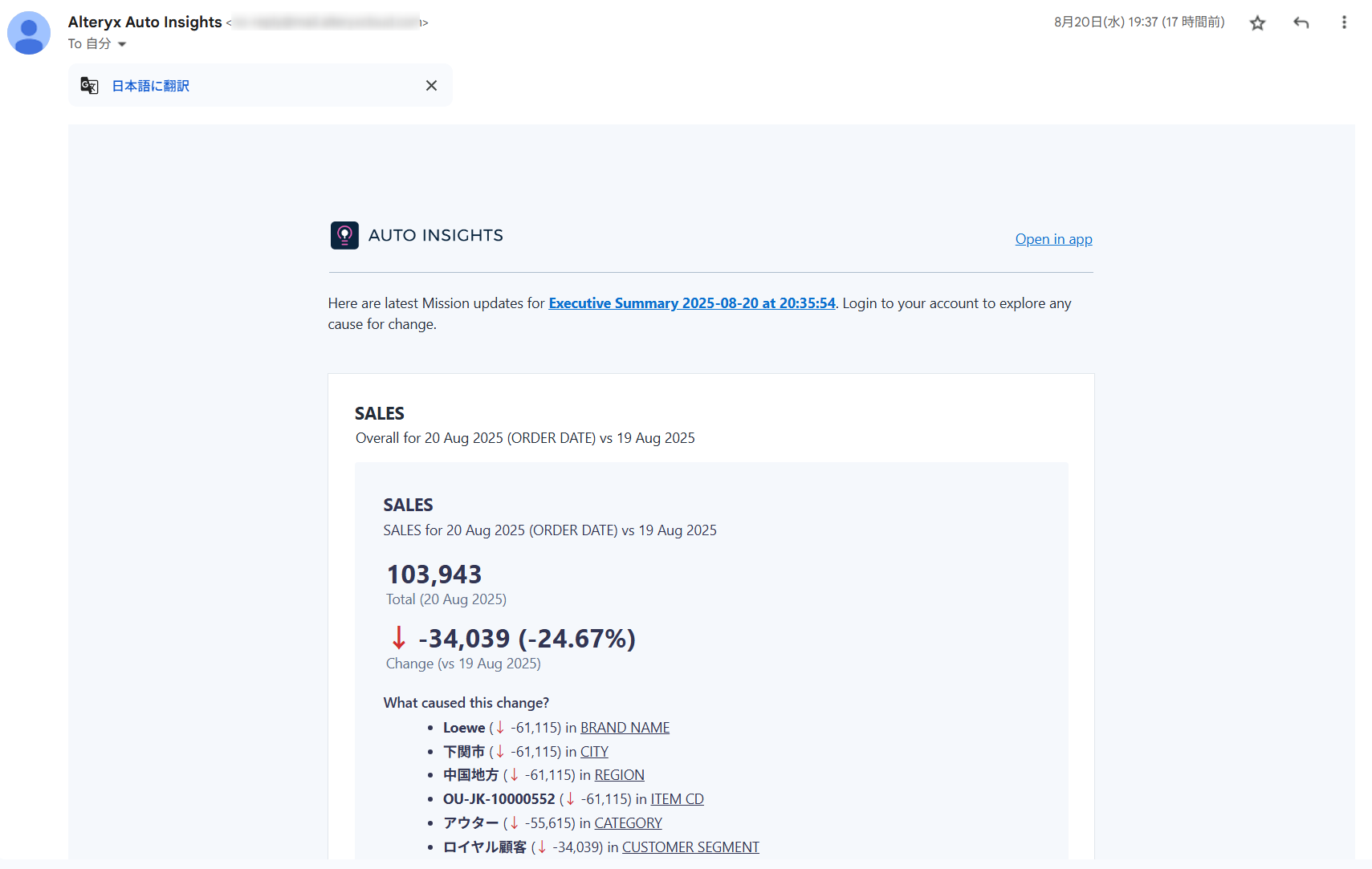Click 'Total (20 Aug 2025)' label
Screen dimensions: 1372x869
tap(446, 599)
